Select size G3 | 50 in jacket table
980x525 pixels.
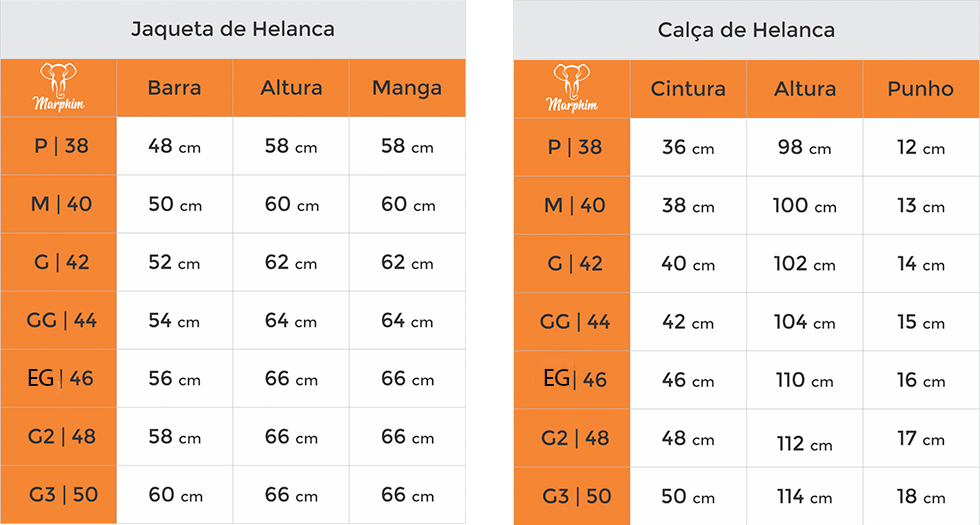click(x=61, y=495)
